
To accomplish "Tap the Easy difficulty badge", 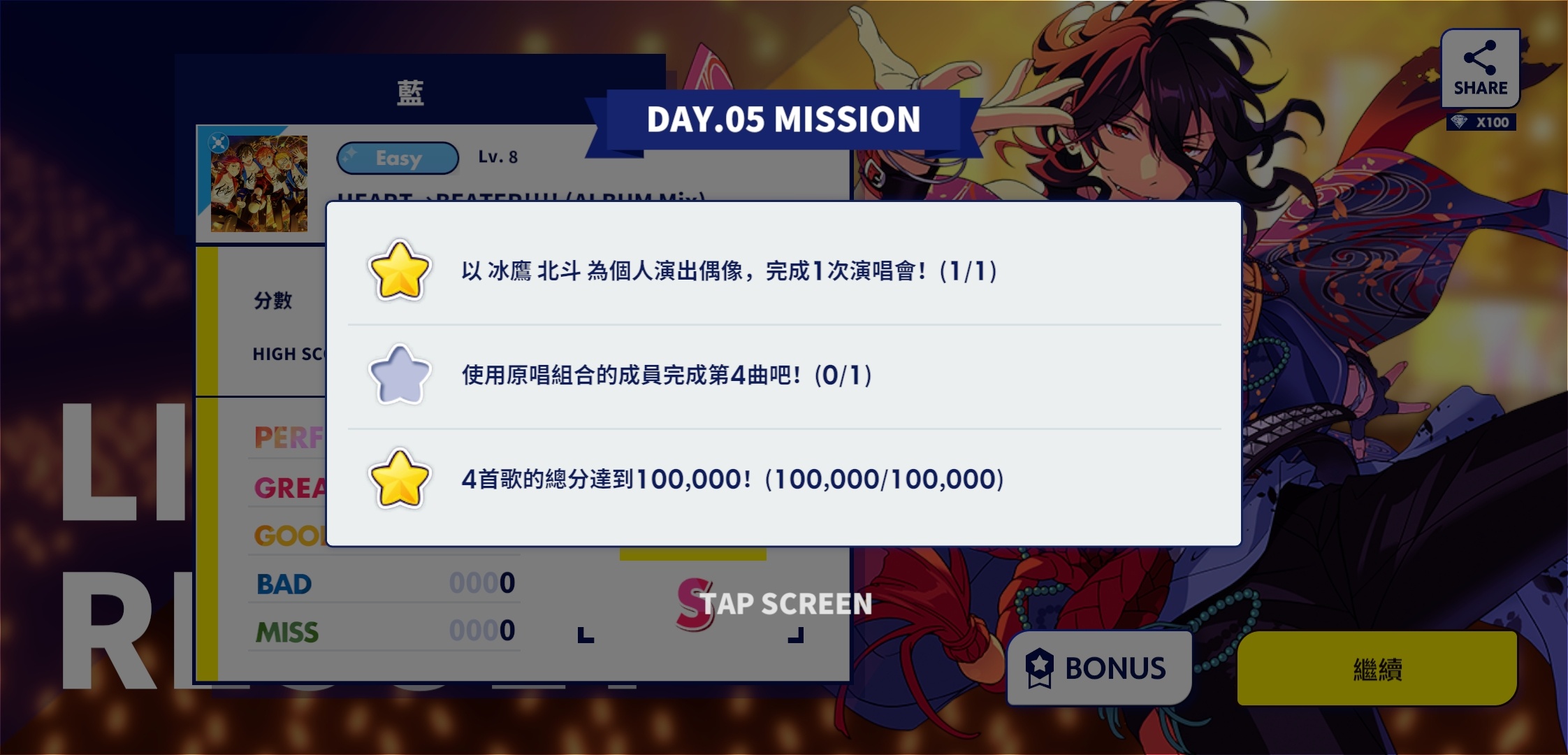I will coord(398,158).
